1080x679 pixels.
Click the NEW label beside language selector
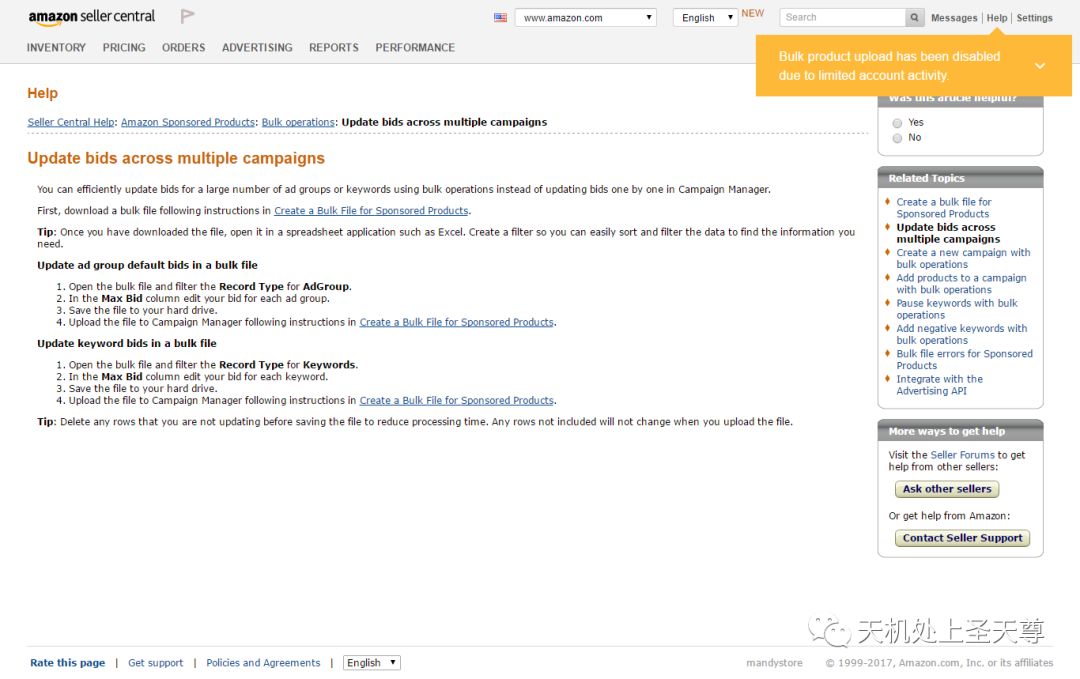[752, 13]
